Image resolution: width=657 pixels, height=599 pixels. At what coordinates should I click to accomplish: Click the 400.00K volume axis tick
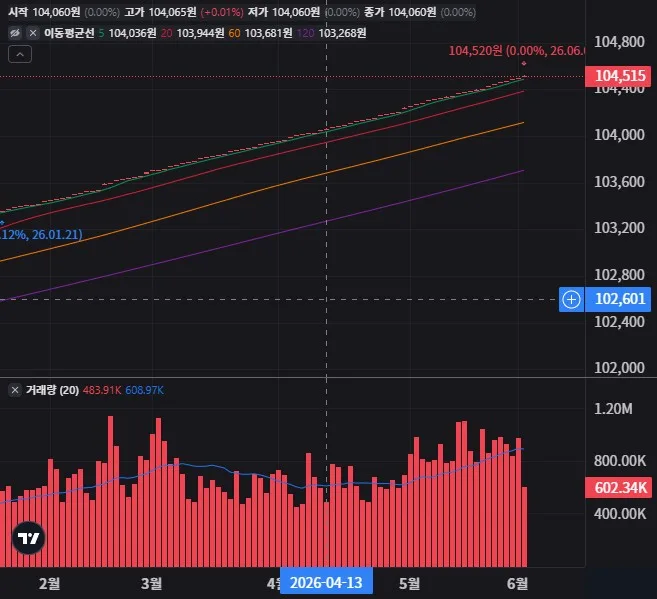(620, 513)
